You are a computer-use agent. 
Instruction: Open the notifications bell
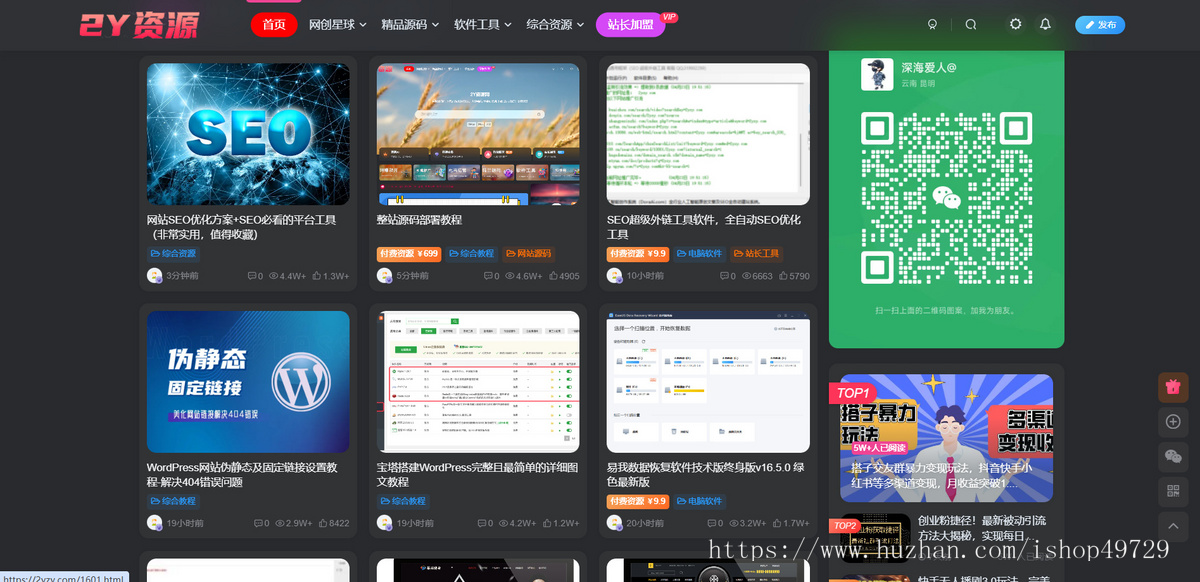[x=1045, y=24]
